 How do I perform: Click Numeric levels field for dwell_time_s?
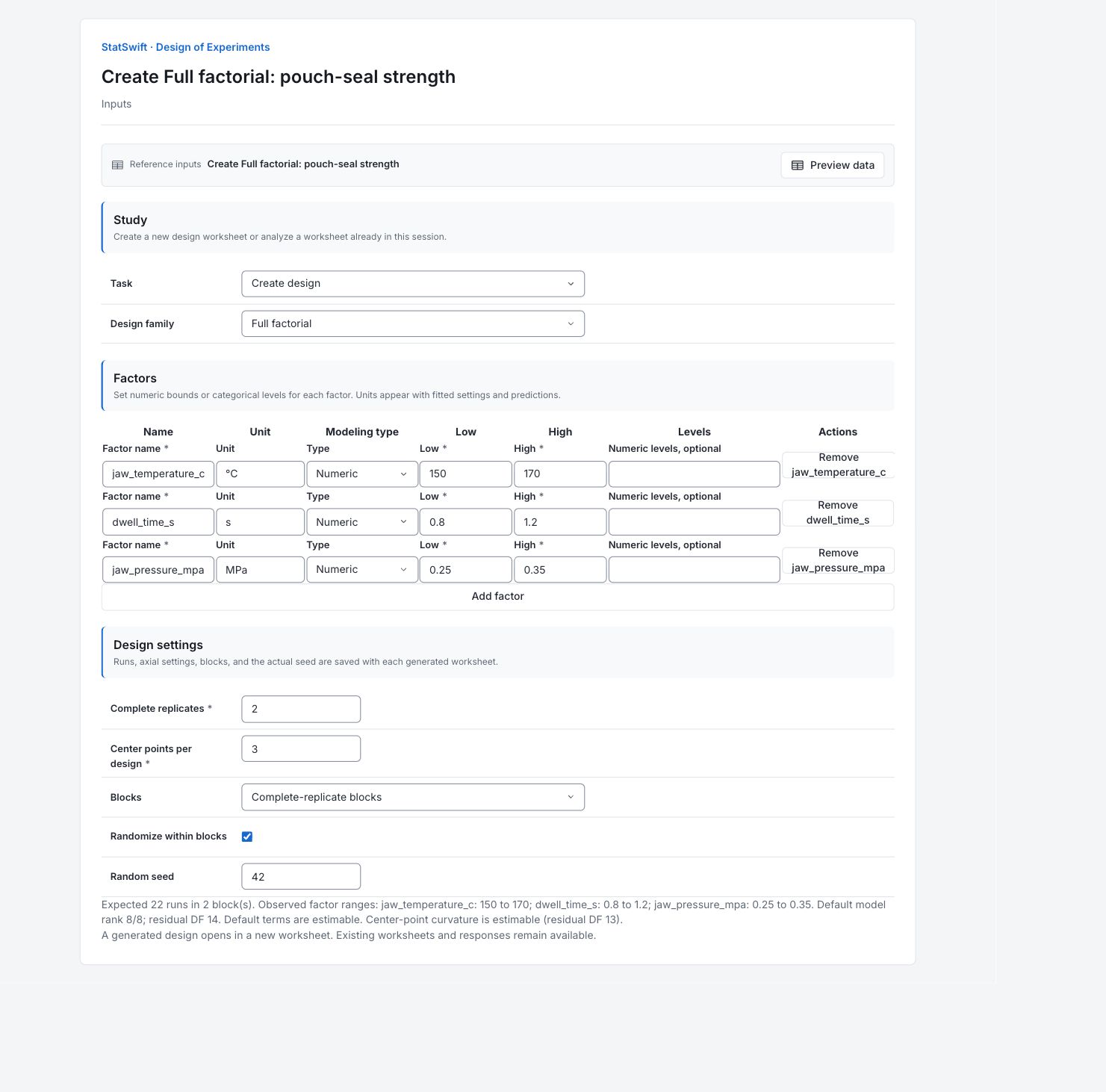695,522
